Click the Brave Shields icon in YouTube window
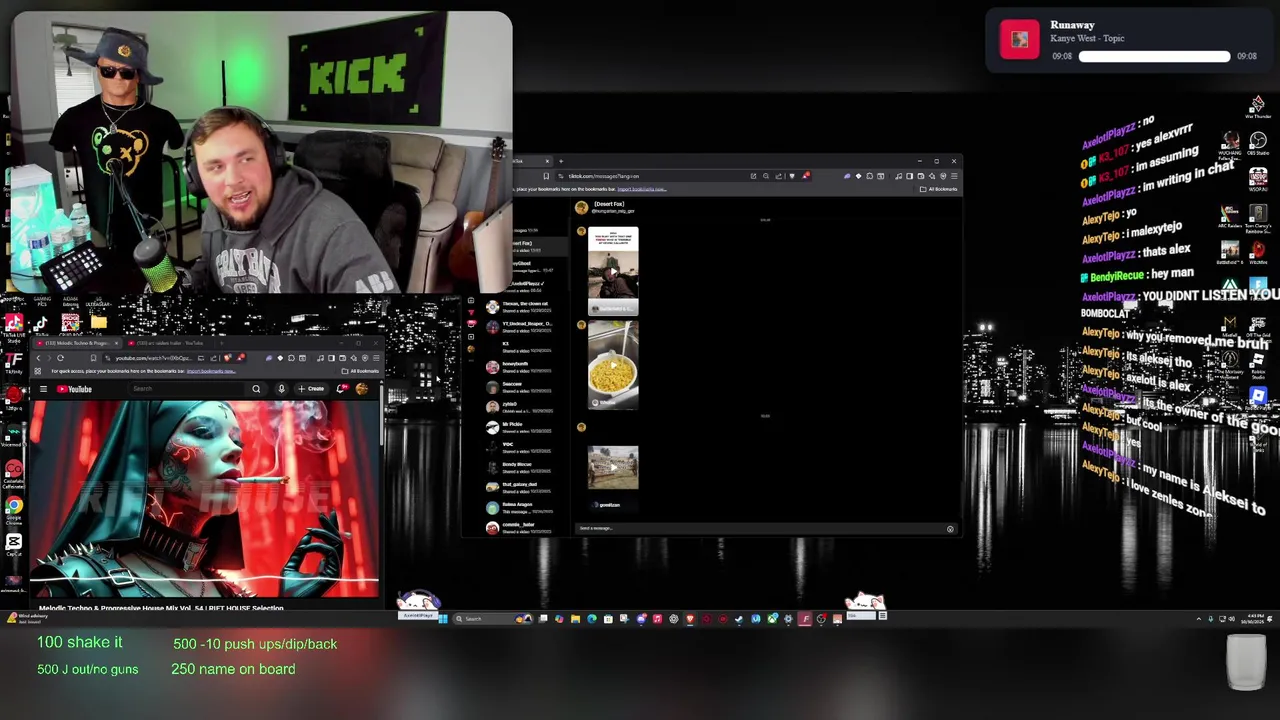 pos(227,358)
